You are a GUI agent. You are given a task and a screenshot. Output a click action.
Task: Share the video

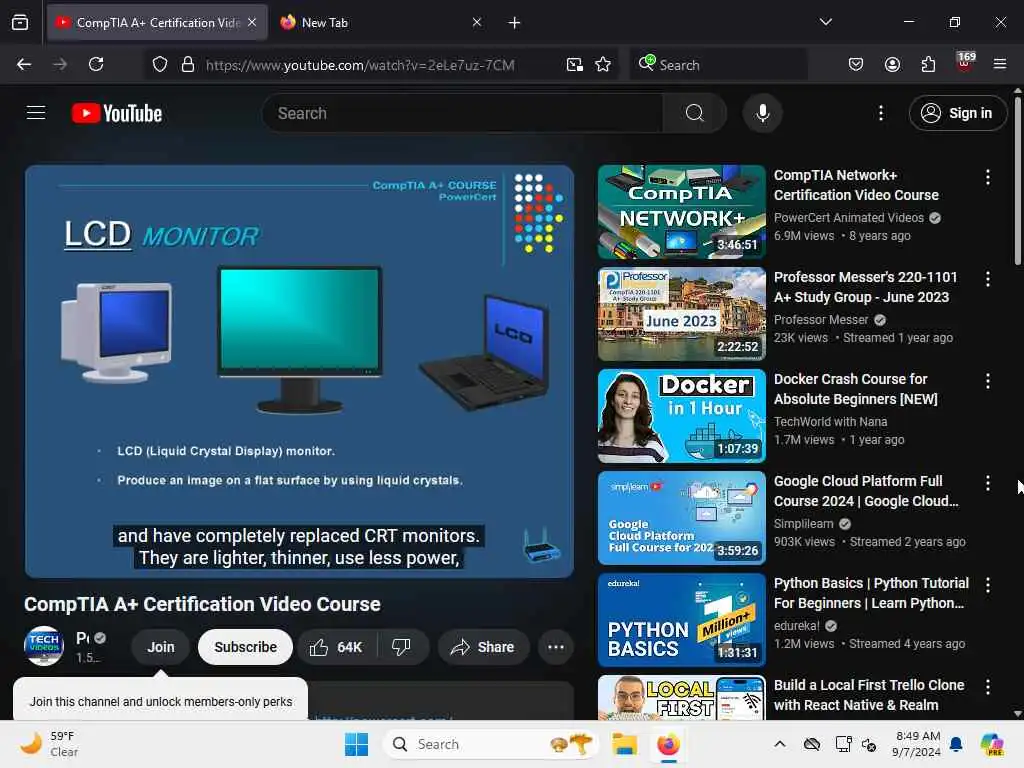[x=483, y=647]
